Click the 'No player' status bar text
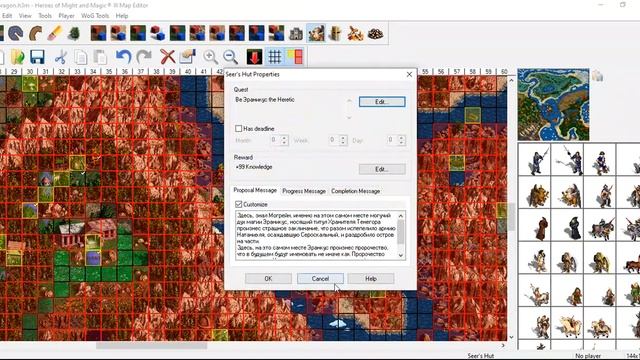This screenshot has height=360, width=640. (588, 356)
